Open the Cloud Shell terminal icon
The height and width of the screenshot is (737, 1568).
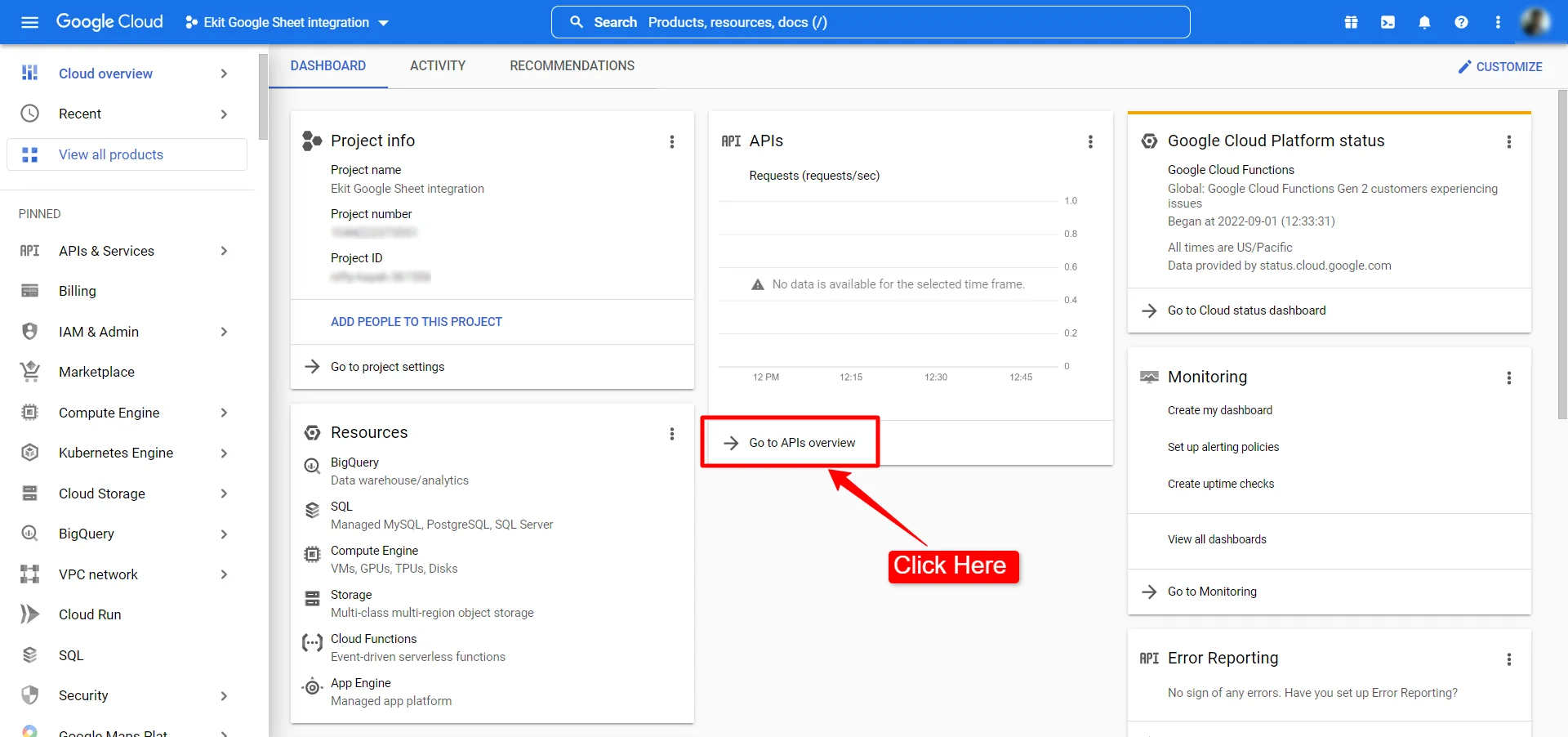pyautogui.click(x=1388, y=22)
